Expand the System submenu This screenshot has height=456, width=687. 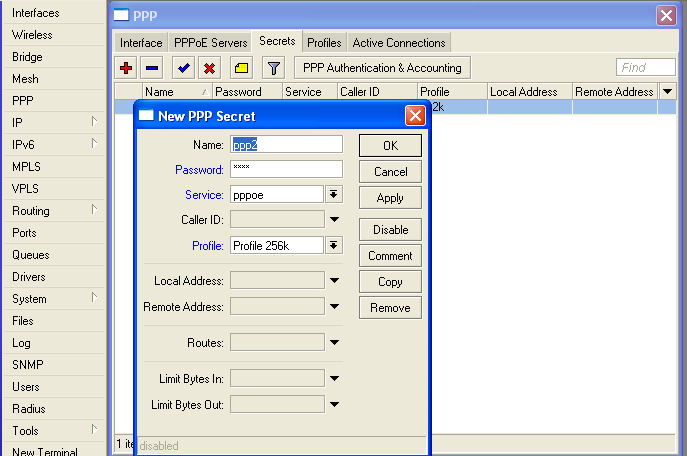coord(94,297)
